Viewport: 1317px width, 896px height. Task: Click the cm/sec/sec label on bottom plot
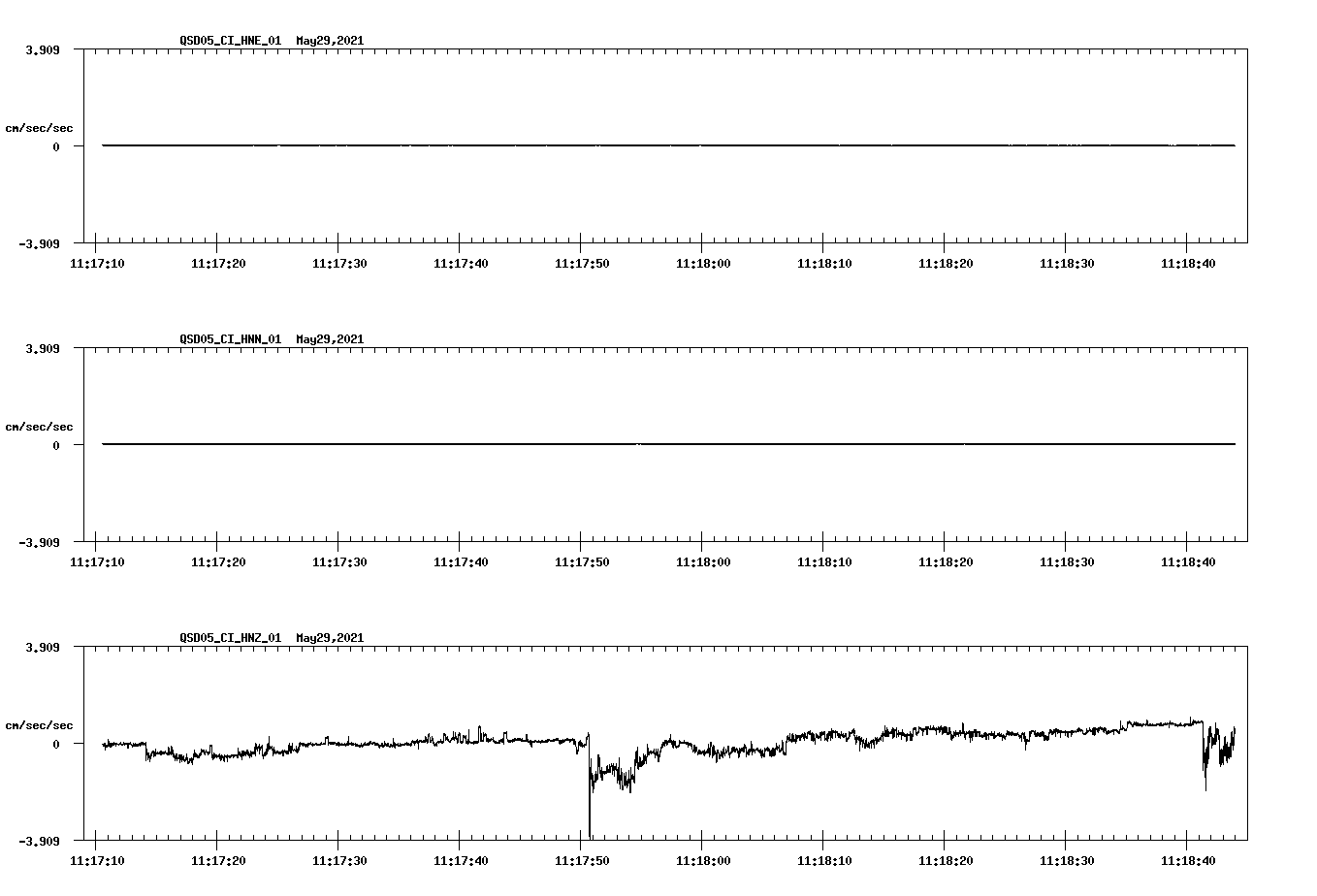39,723
